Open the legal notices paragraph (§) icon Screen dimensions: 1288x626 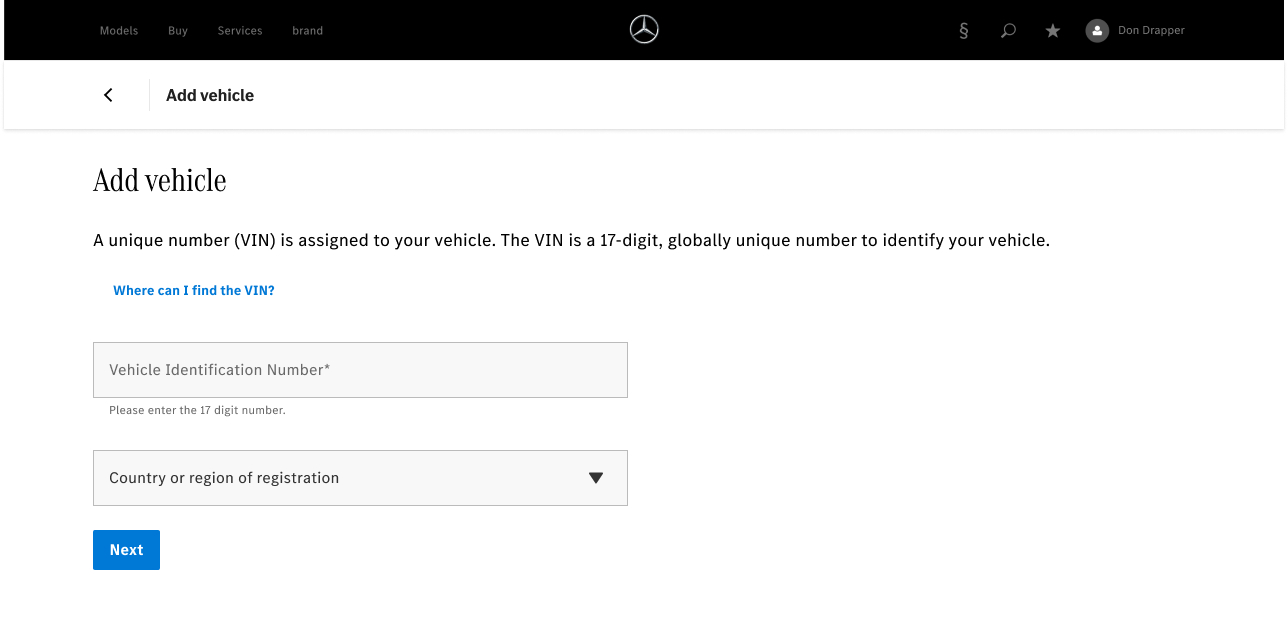964,31
